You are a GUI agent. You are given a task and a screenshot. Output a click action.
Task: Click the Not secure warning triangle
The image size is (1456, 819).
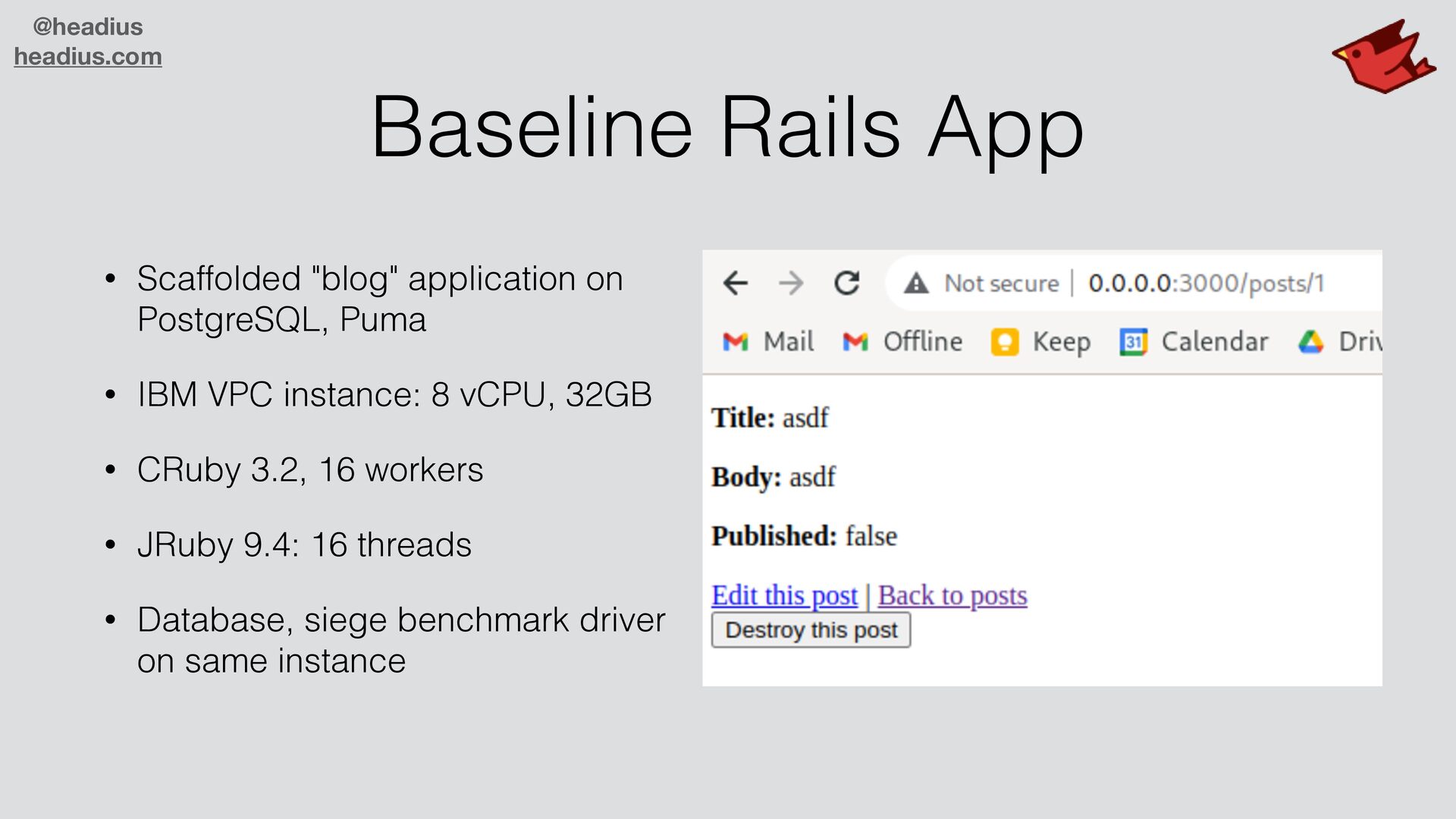click(916, 284)
